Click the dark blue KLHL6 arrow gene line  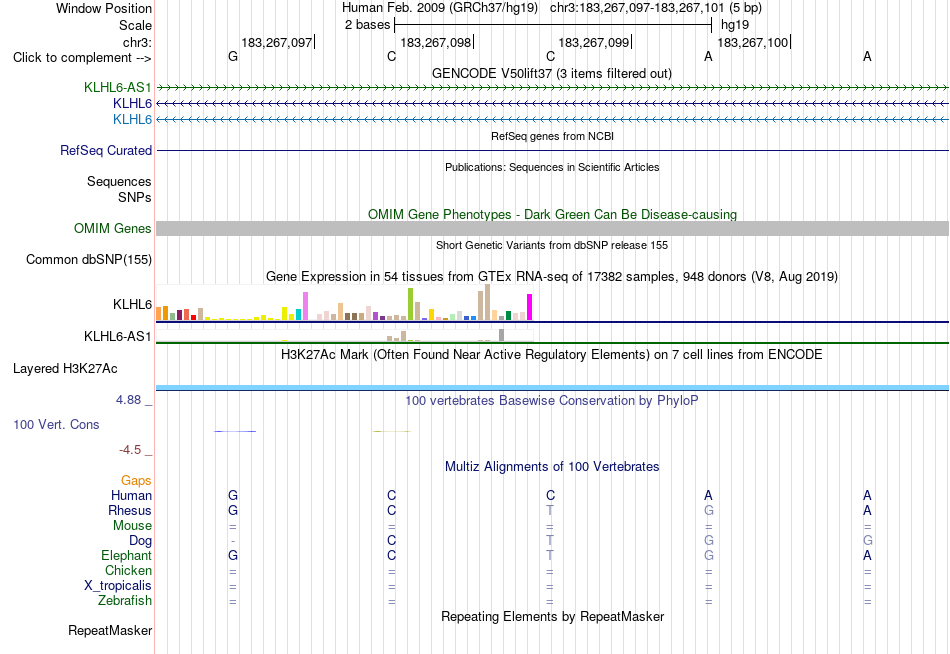552,104
